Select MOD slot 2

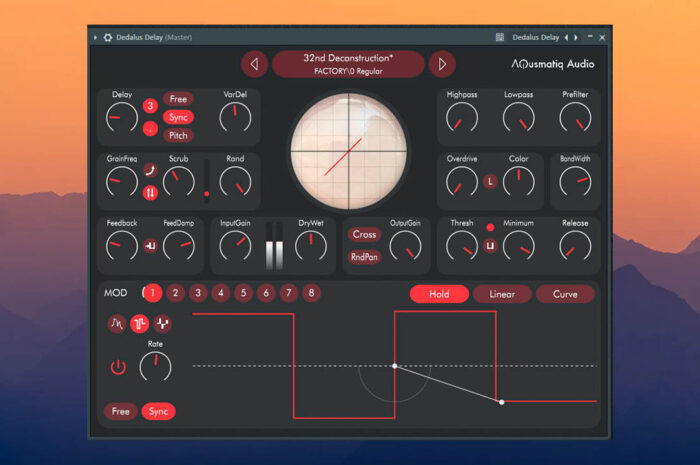coord(175,293)
